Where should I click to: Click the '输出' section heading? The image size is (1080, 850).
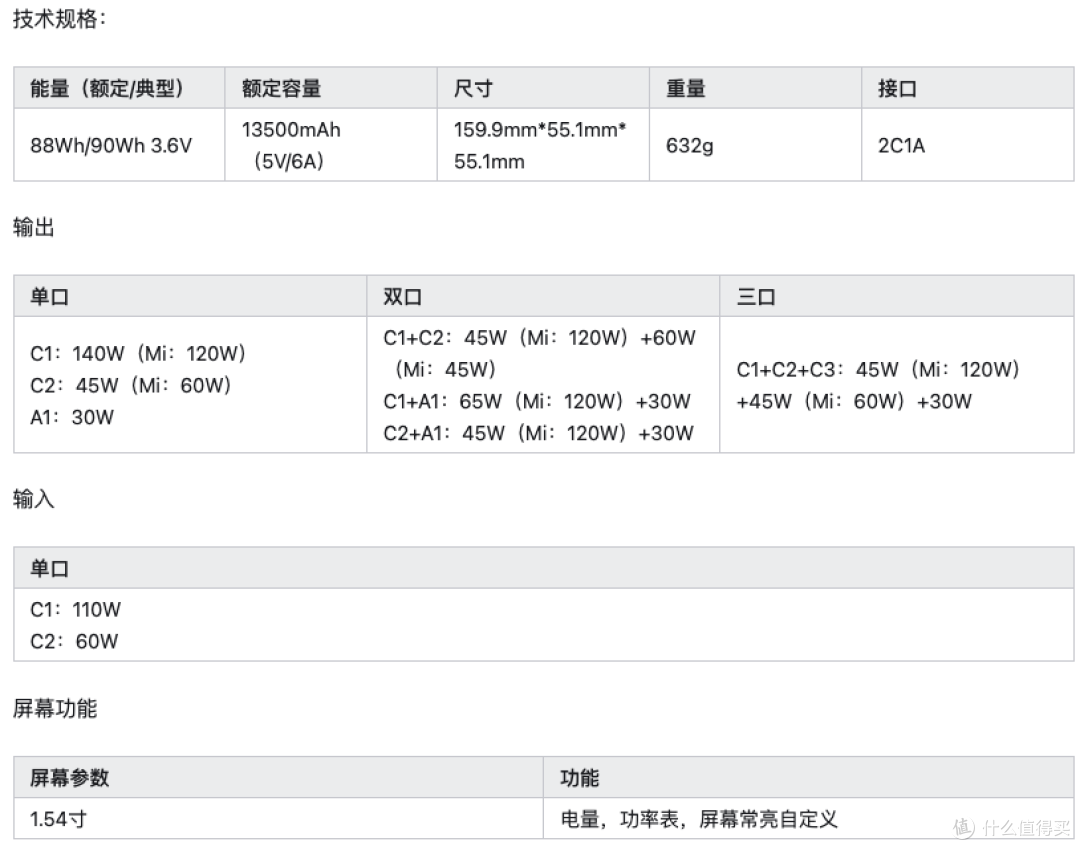click(x=33, y=227)
